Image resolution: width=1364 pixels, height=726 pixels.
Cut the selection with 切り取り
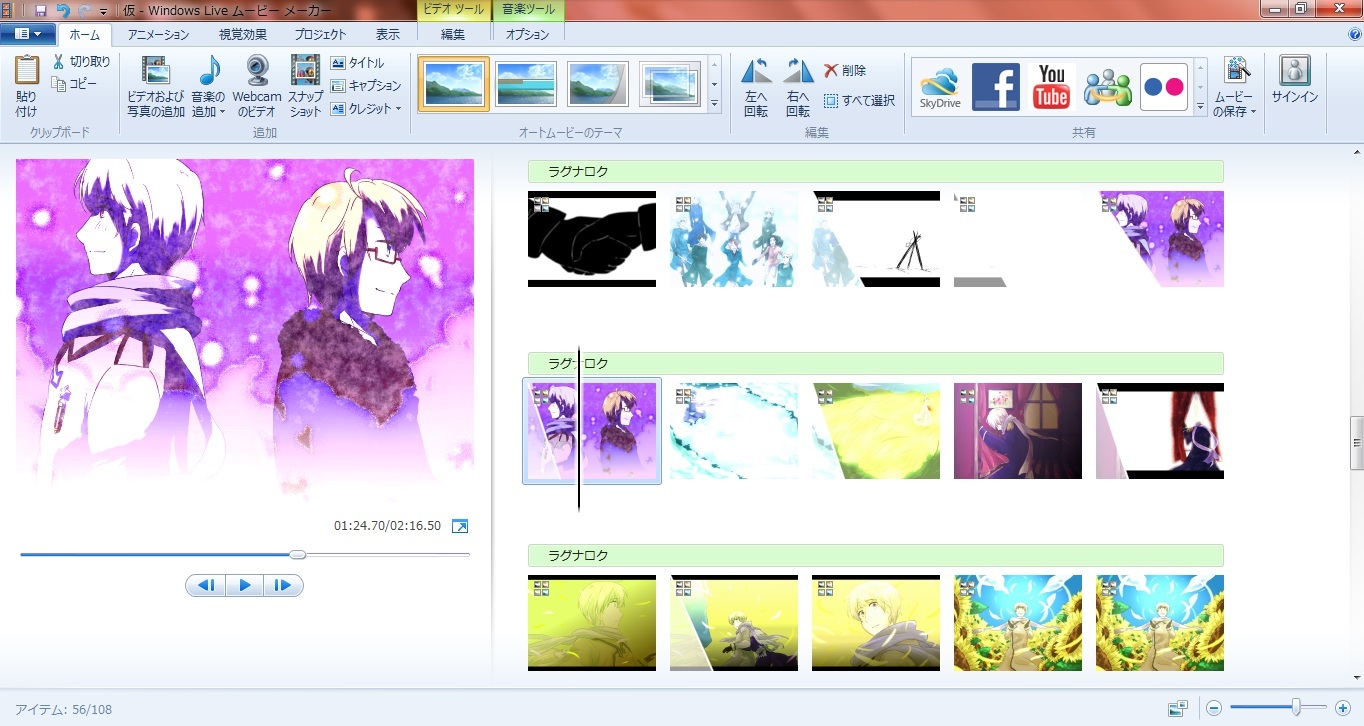pos(82,62)
